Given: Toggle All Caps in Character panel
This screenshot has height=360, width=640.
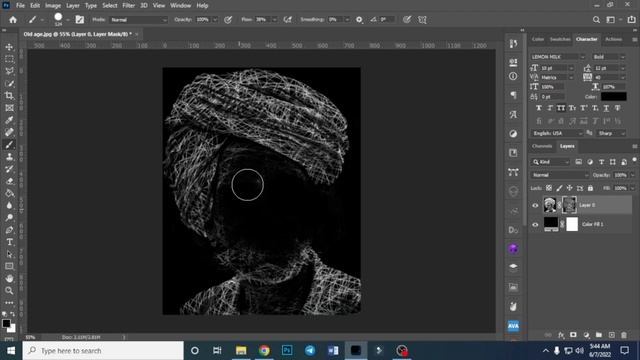Looking at the screenshot, I should coord(561,108).
